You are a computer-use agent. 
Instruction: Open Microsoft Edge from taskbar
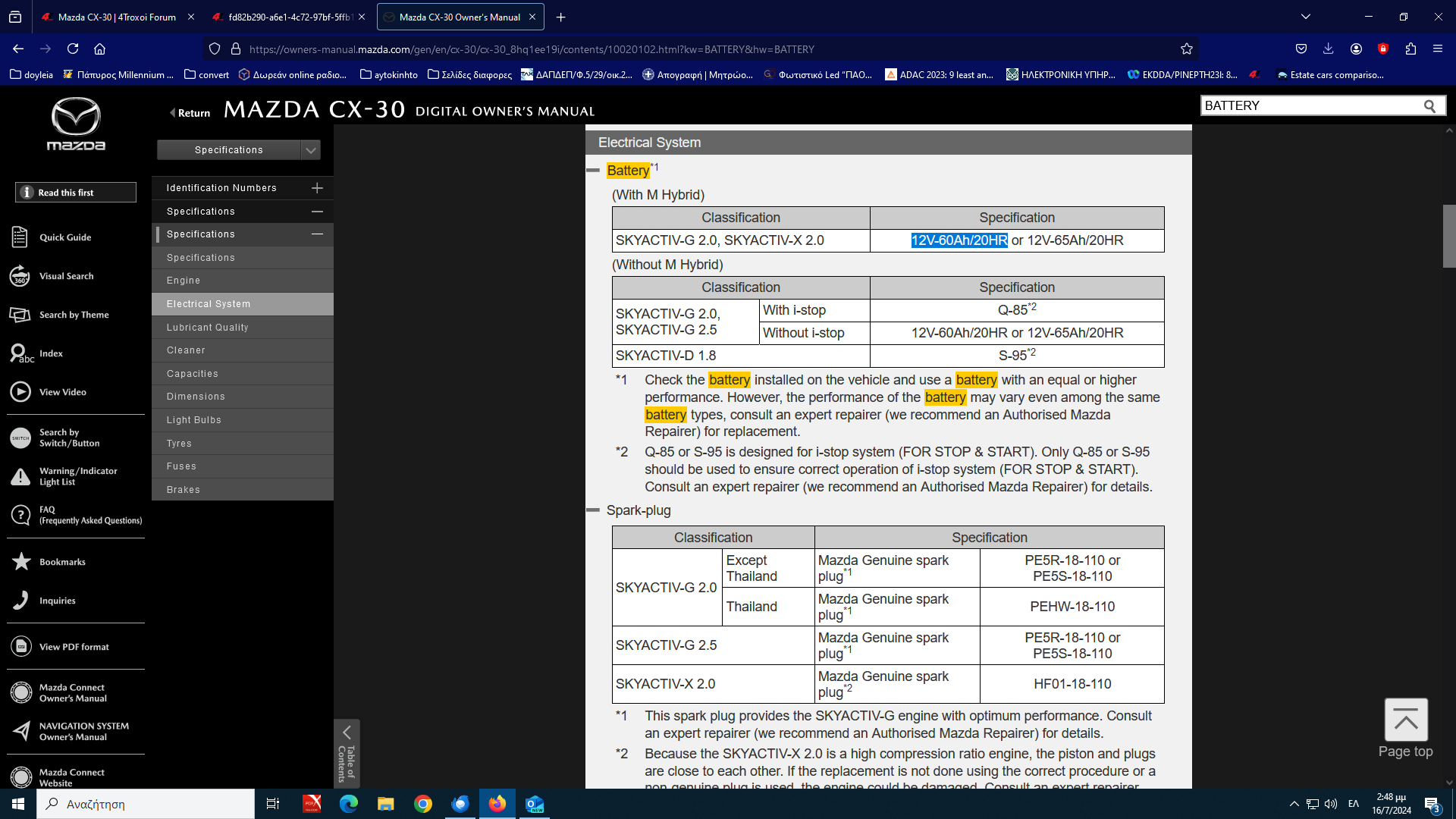point(349,804)
